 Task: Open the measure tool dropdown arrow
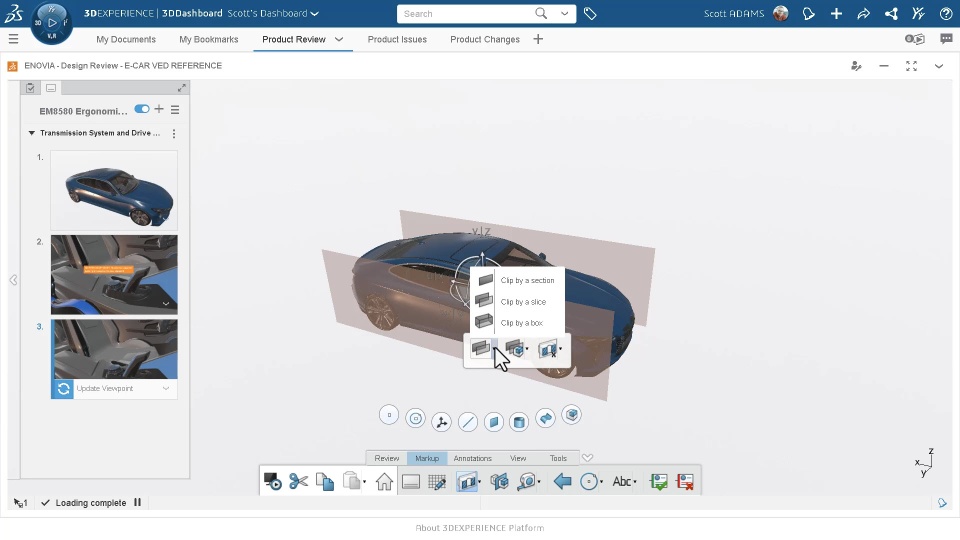(x=539, y=482)
